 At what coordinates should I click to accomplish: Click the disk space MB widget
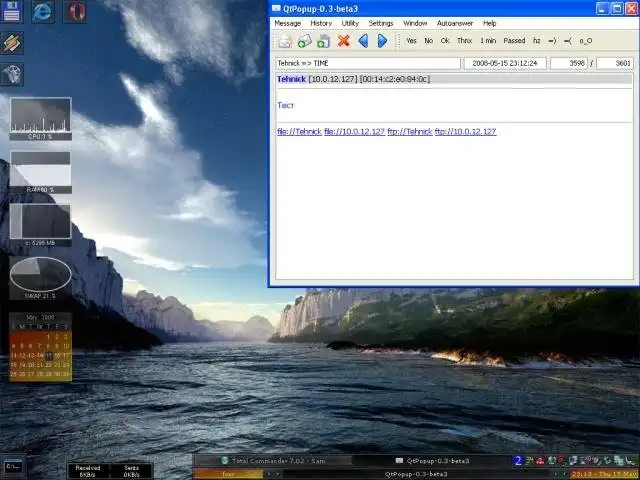pyautogui.click(x=40, y=225)
